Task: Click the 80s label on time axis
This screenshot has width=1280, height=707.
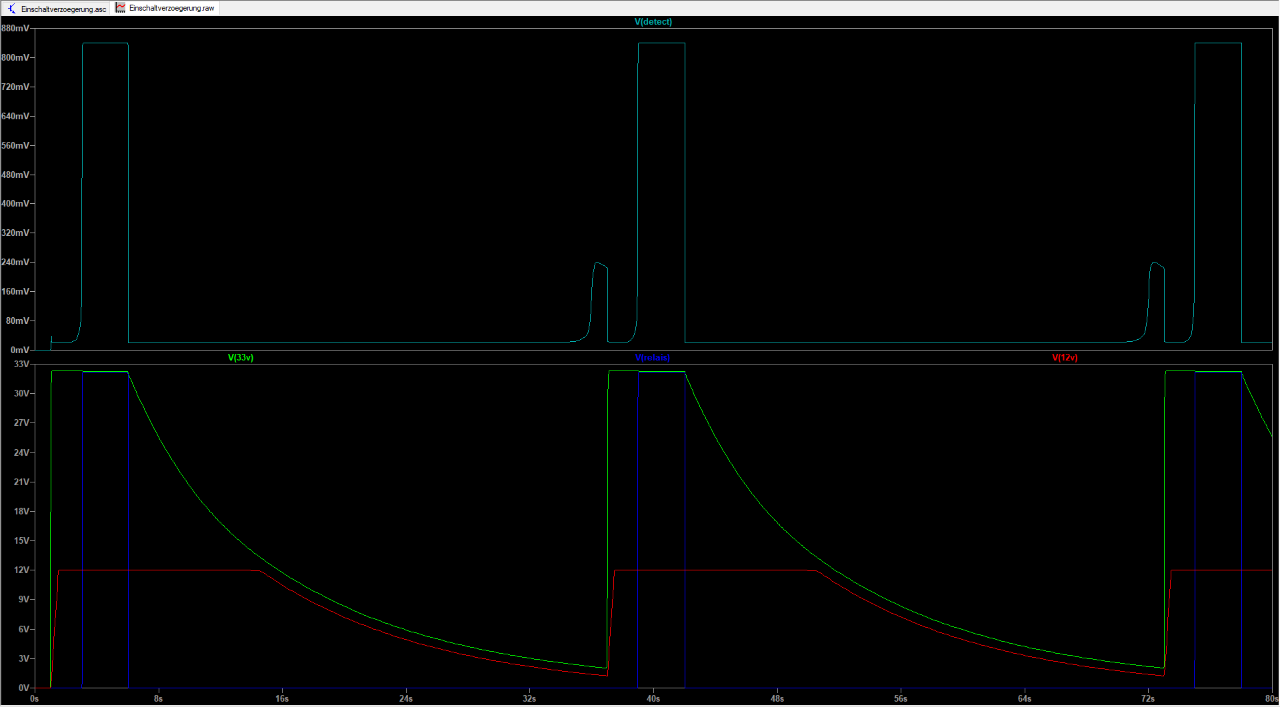Action: click(1269, 698)
